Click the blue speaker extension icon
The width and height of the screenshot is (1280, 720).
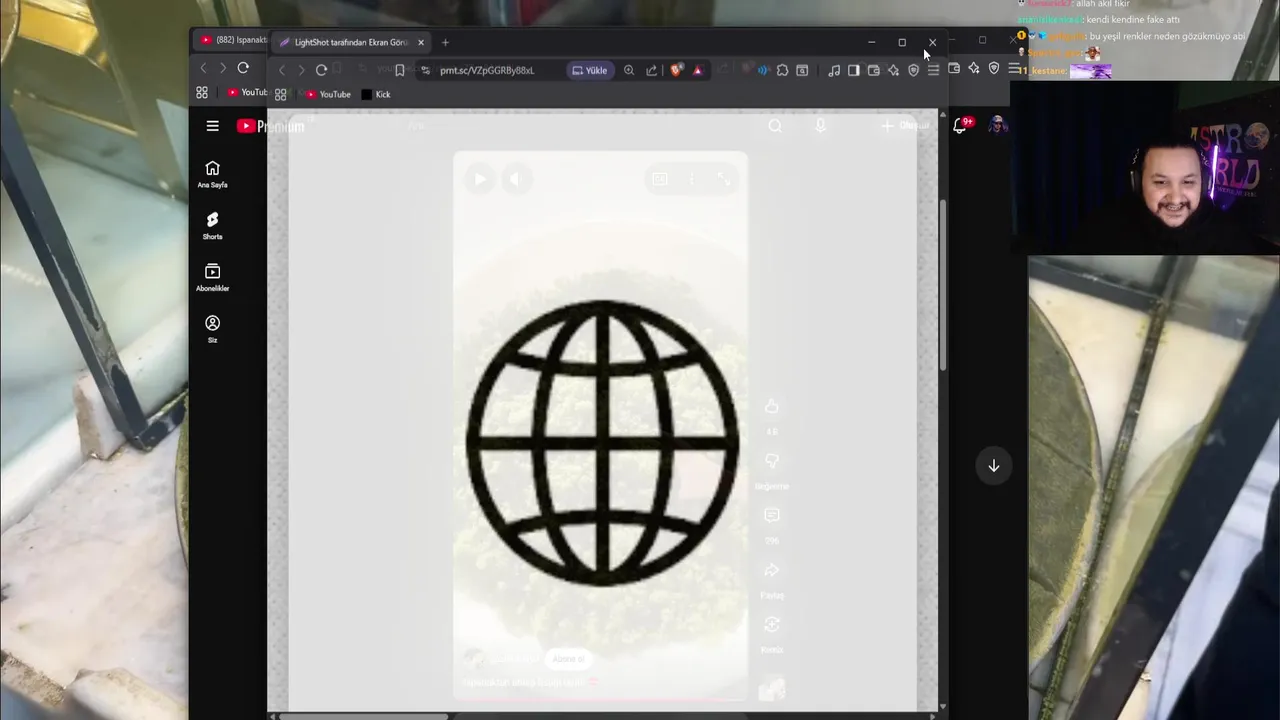point(763,70)
